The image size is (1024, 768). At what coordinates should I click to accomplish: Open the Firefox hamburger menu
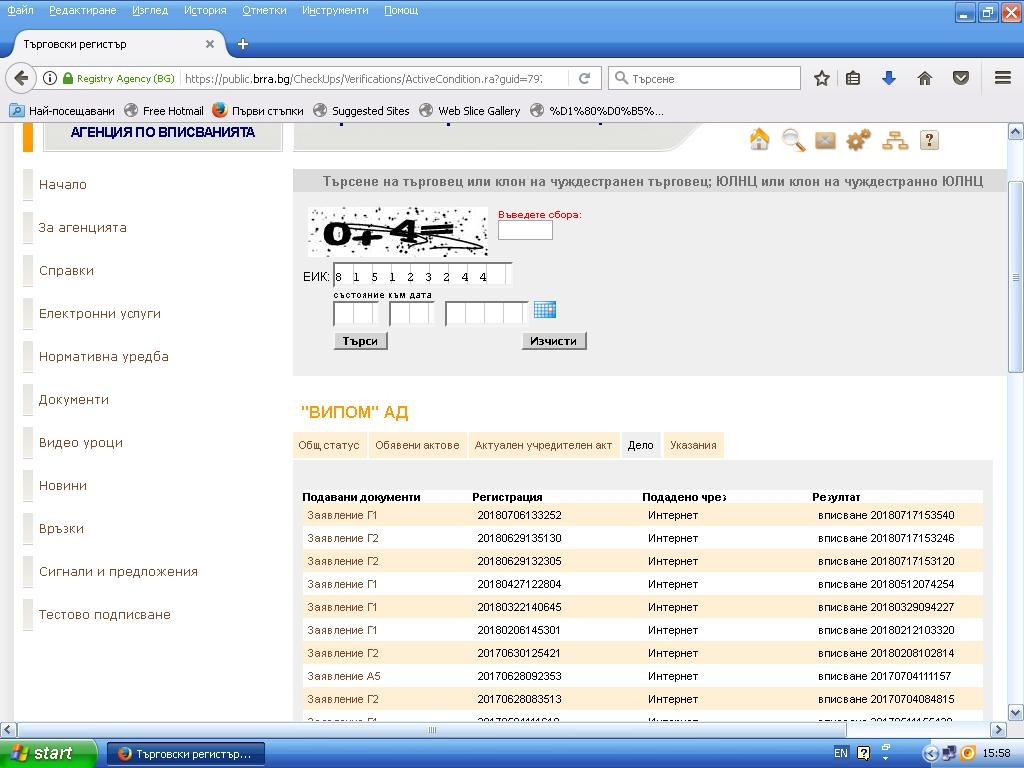1003,78
